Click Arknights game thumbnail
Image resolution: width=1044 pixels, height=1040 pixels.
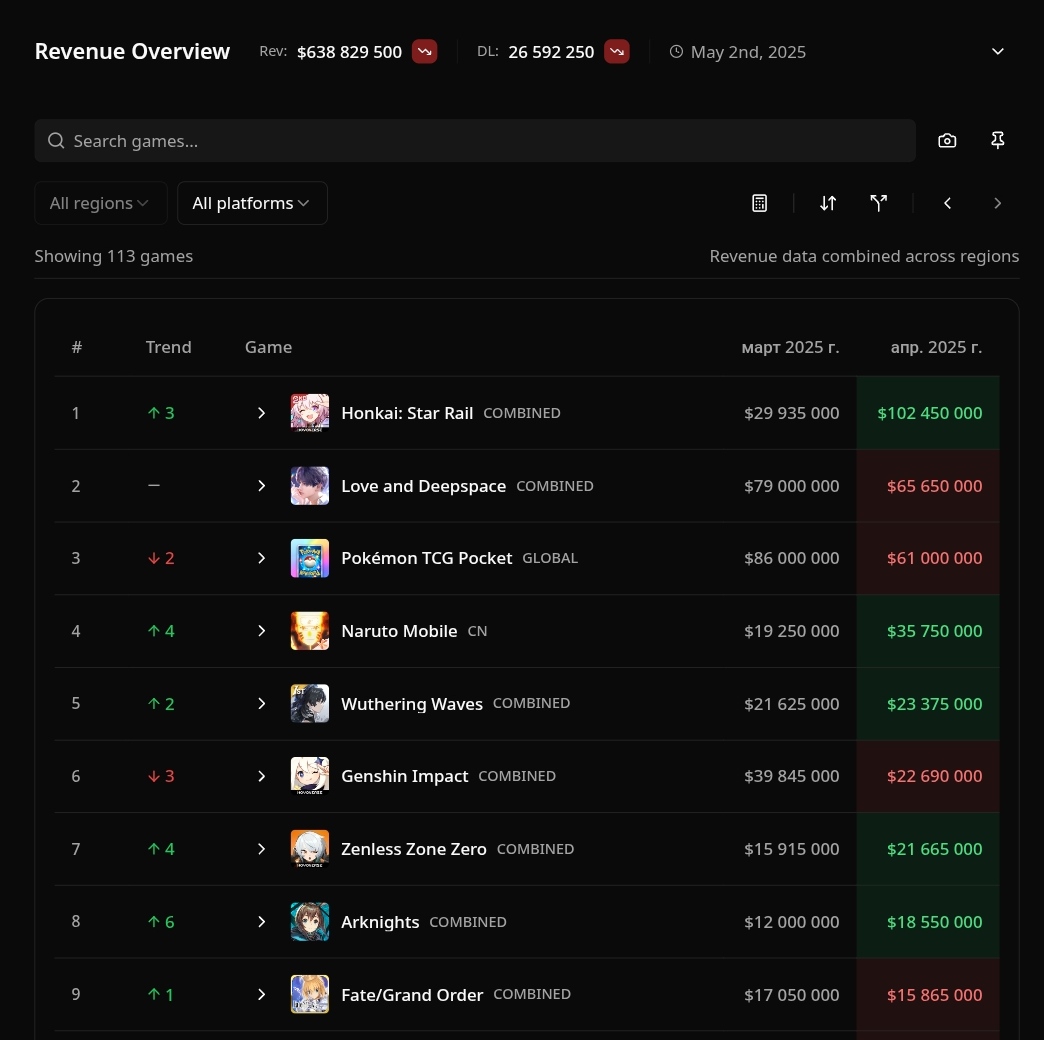click(x=310, y=921)
